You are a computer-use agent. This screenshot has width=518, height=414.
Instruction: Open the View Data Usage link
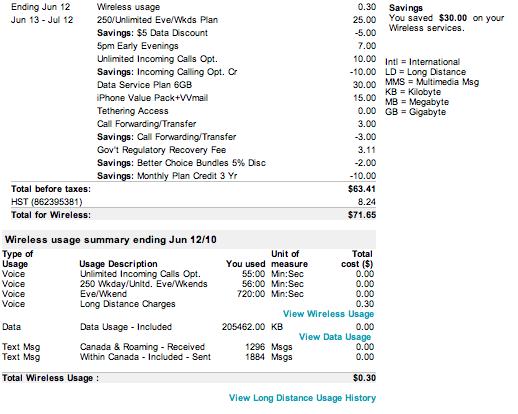pyautogui.click(x=335, y=337)
